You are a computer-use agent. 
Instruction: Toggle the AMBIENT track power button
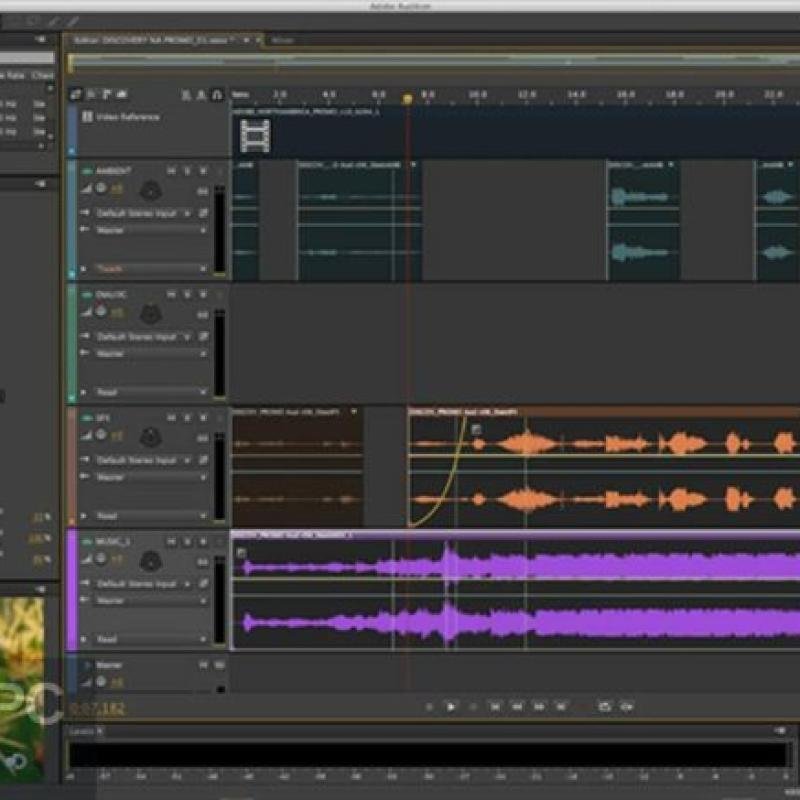coord(87,171)
